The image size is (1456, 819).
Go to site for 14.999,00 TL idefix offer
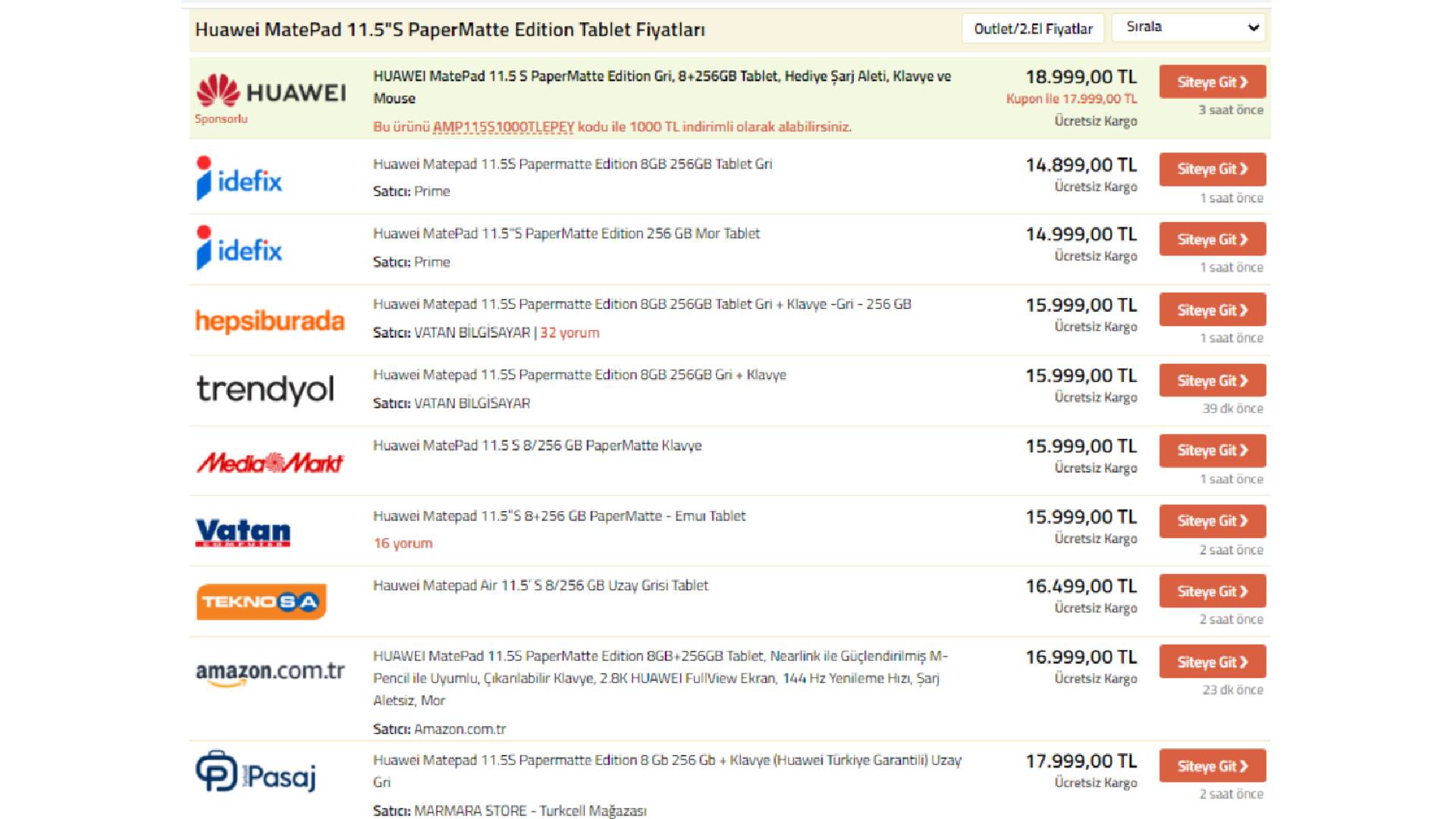tap(1212, 239)
